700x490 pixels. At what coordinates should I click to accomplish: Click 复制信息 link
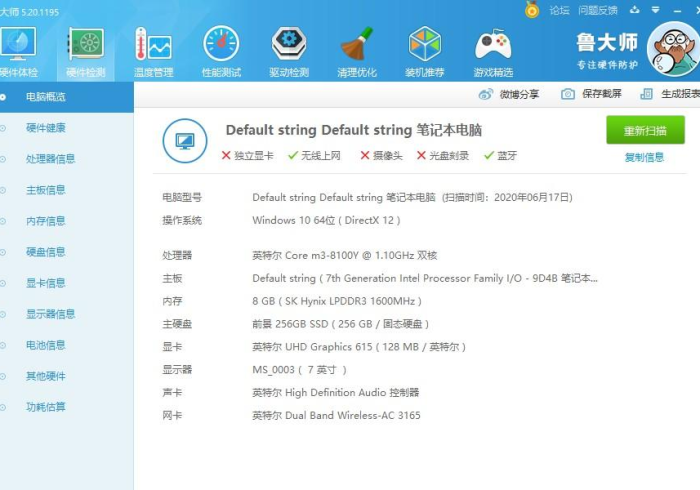point(644,157)
